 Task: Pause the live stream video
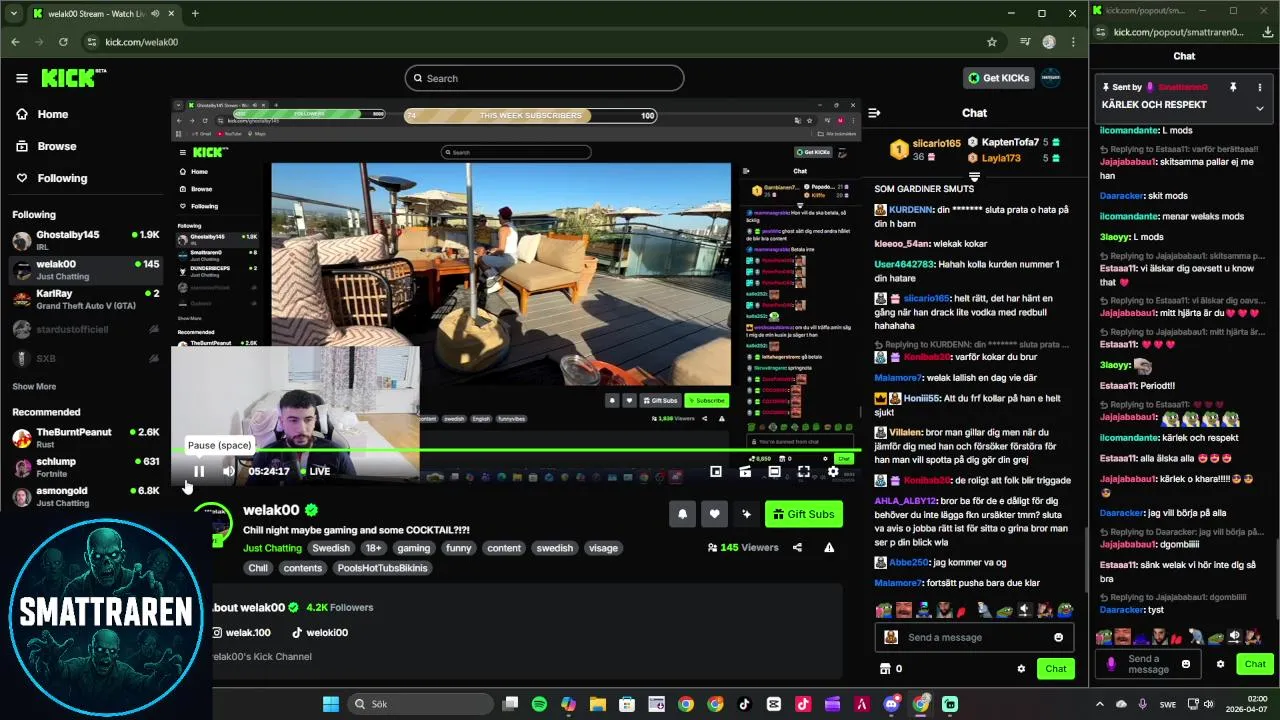tap(199, 471)
